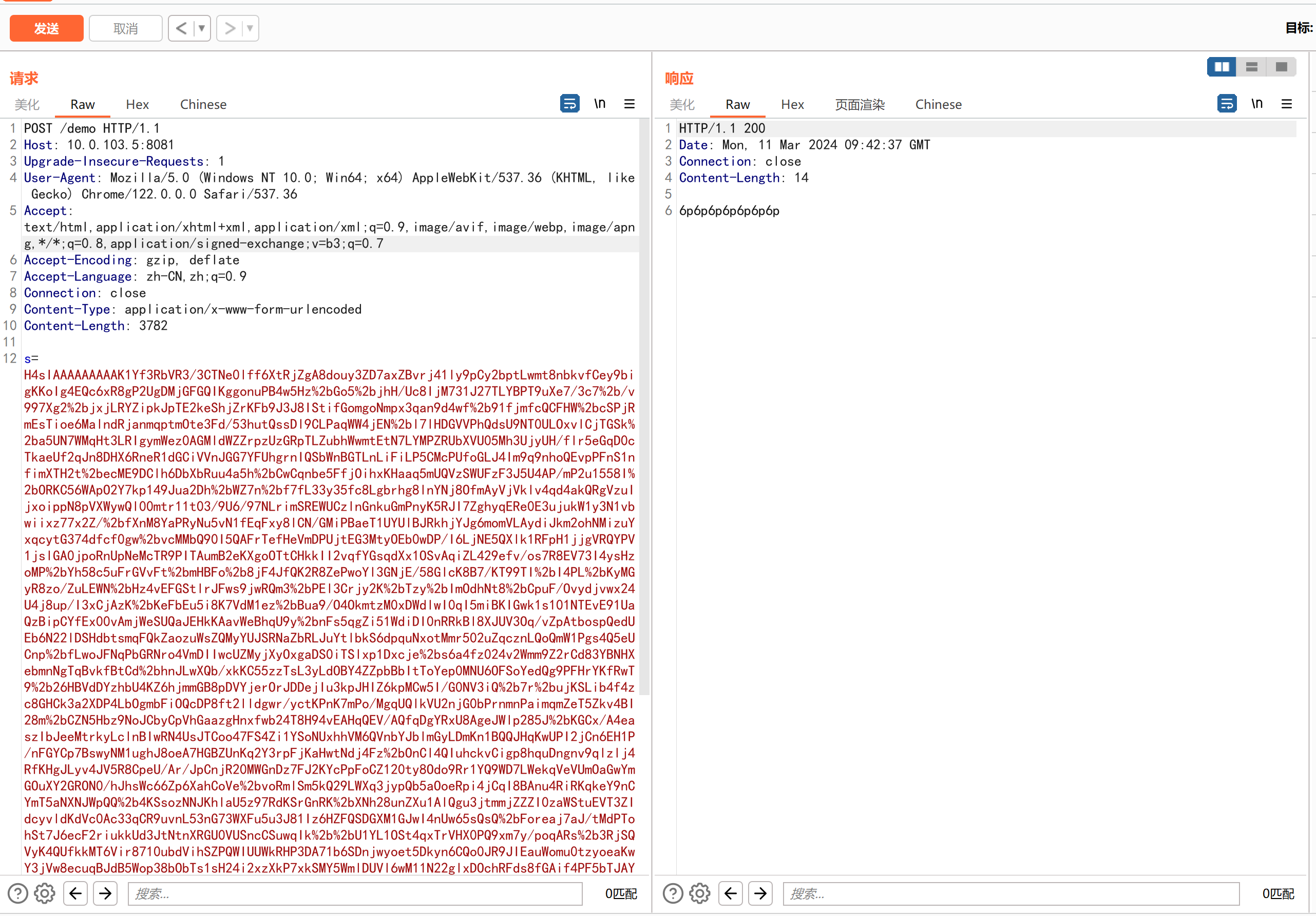The height and width of the screenshot is (916, 1316).
Task: Go back to previous request in history
Action: pyautogui.click(x=181, y=28)
